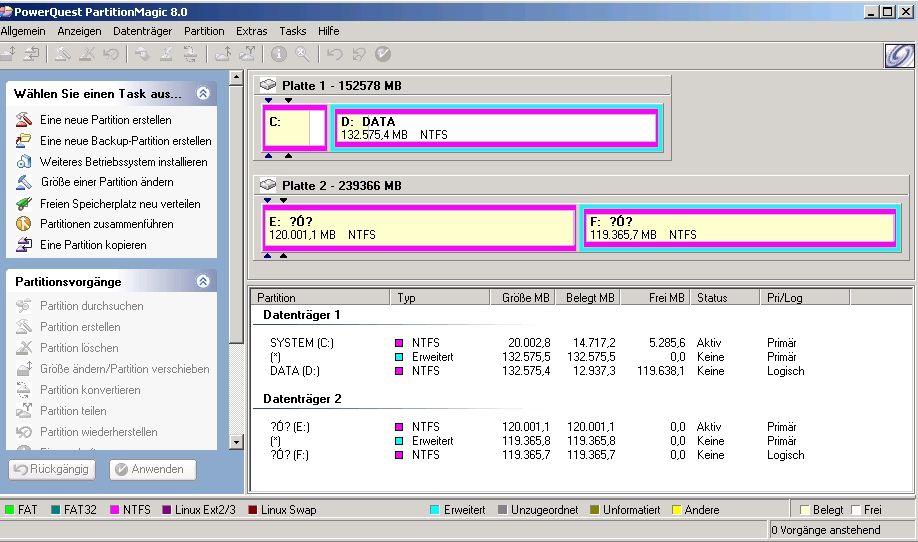Collapse the Partitionsvorgänge panel

(x=203, y=281)
